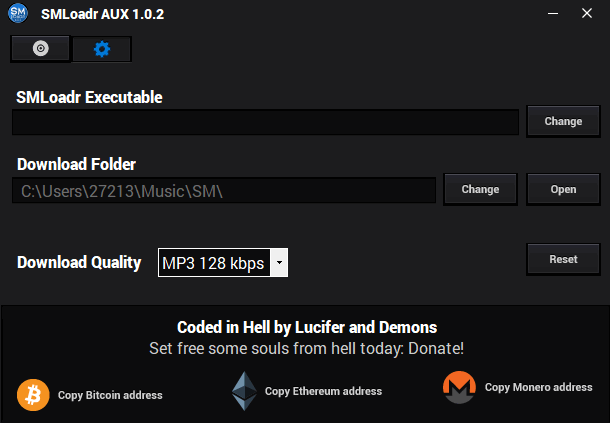The width and height of the screenshot is (610, 423).
Task: Click the Donate text line
Action: [307, 348]
